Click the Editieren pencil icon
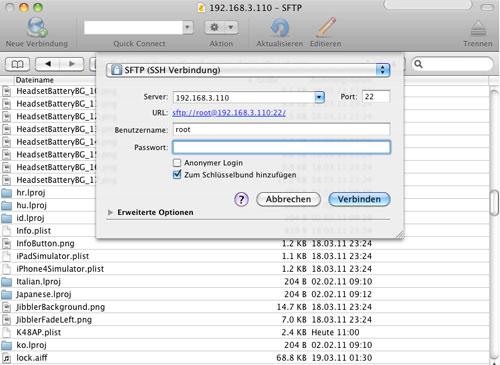 click(x=326, y=27)
